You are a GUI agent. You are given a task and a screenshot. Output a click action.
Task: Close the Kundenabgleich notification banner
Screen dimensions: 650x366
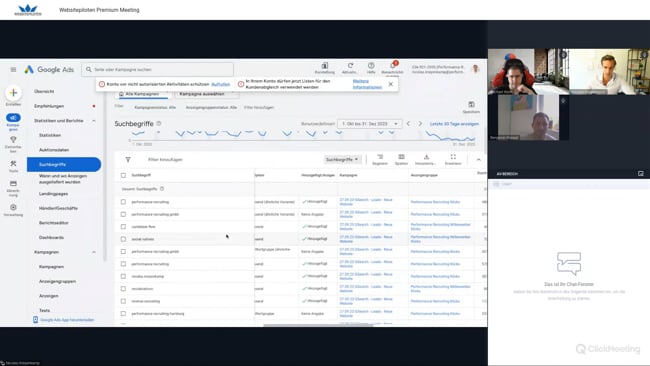click(390, 84)
